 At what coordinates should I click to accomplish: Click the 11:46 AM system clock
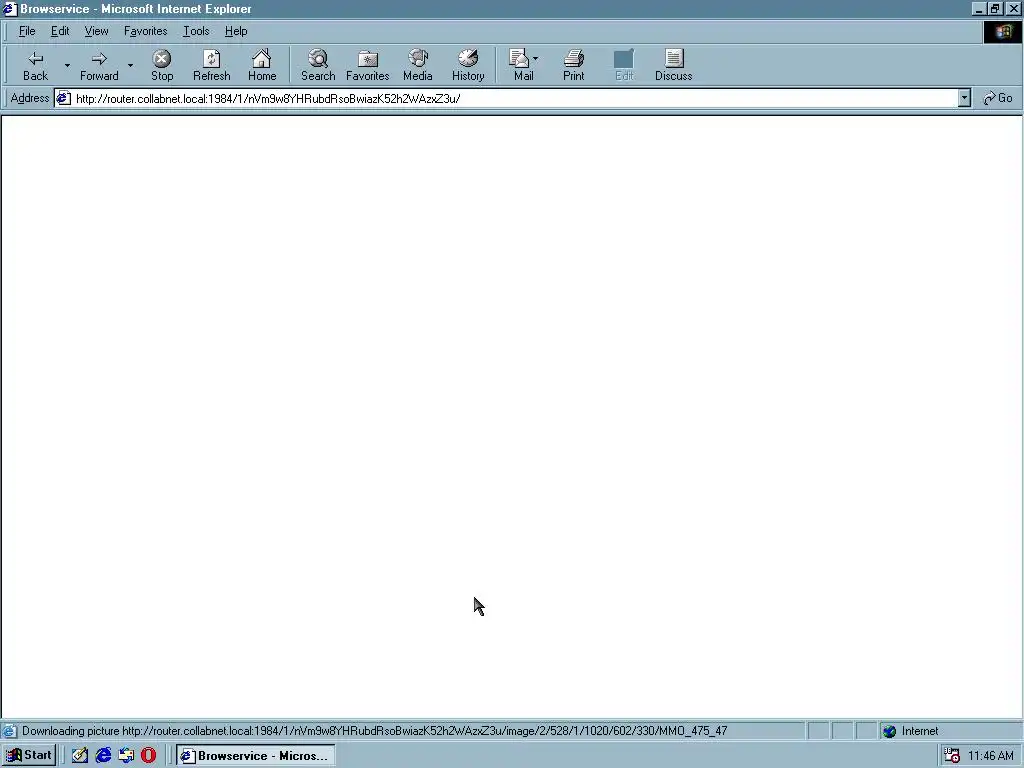pyautogui.click(x=991, y=756)
